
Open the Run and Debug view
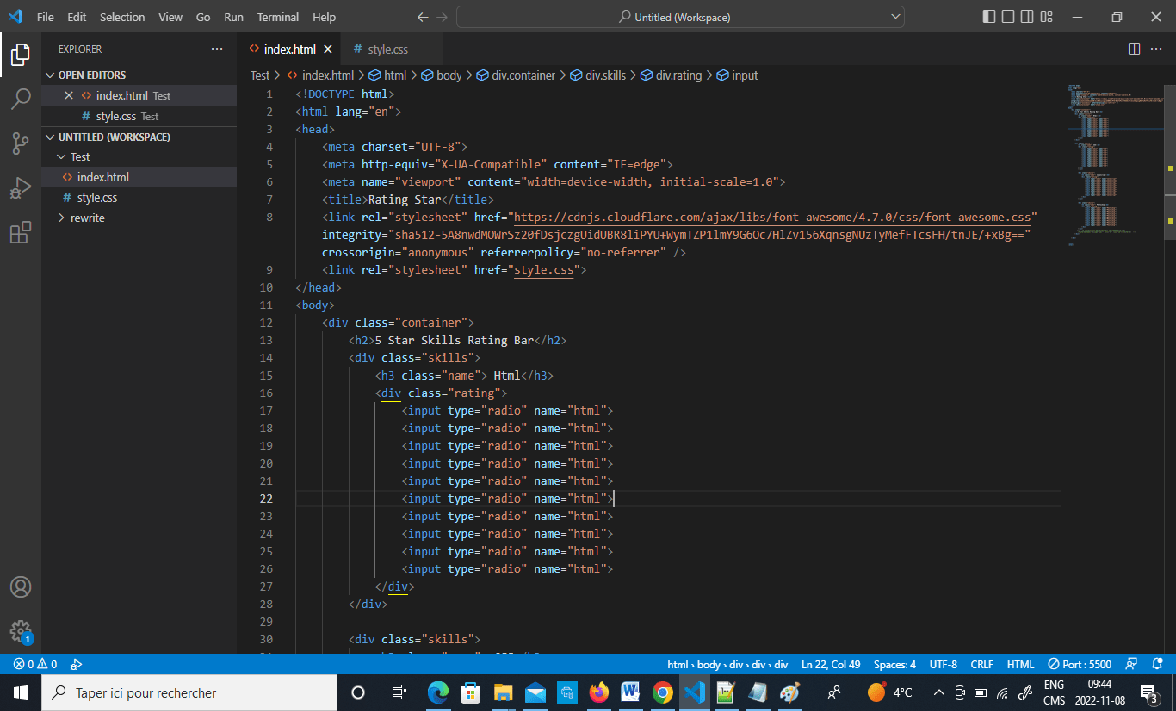pyautogui.click(x=20, y=188)
